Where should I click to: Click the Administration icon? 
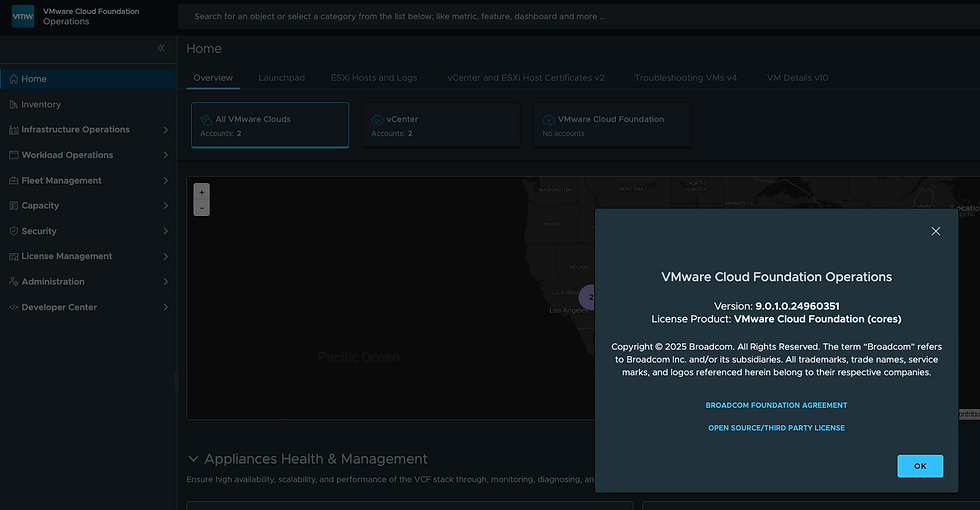(x=14, y=282)
